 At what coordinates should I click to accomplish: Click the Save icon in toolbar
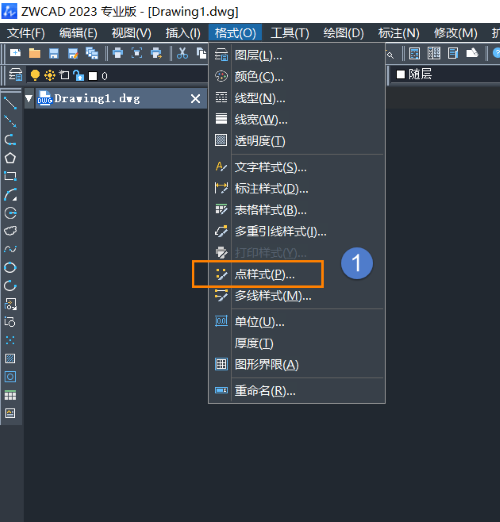click(x=54, y=53)
